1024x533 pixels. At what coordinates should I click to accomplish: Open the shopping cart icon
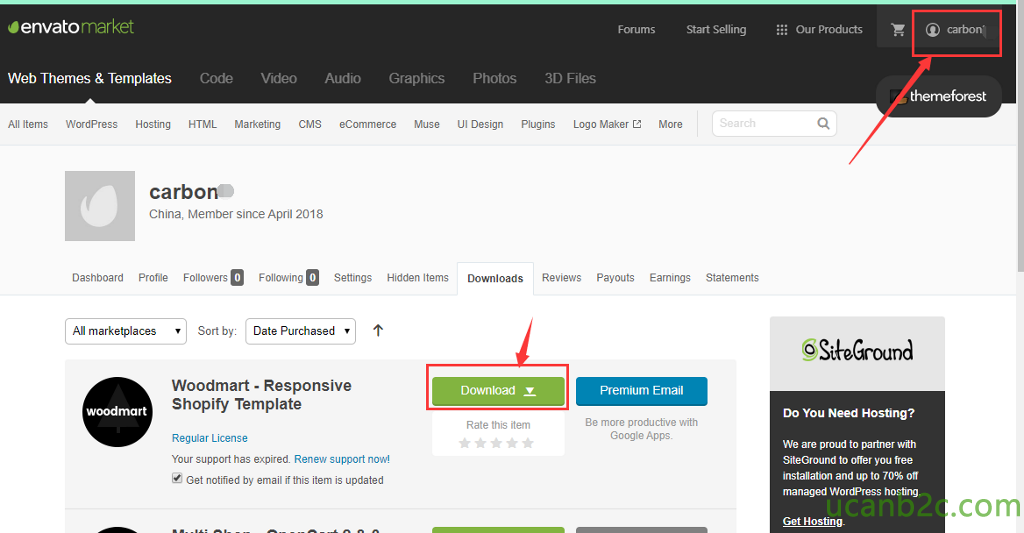898,29
